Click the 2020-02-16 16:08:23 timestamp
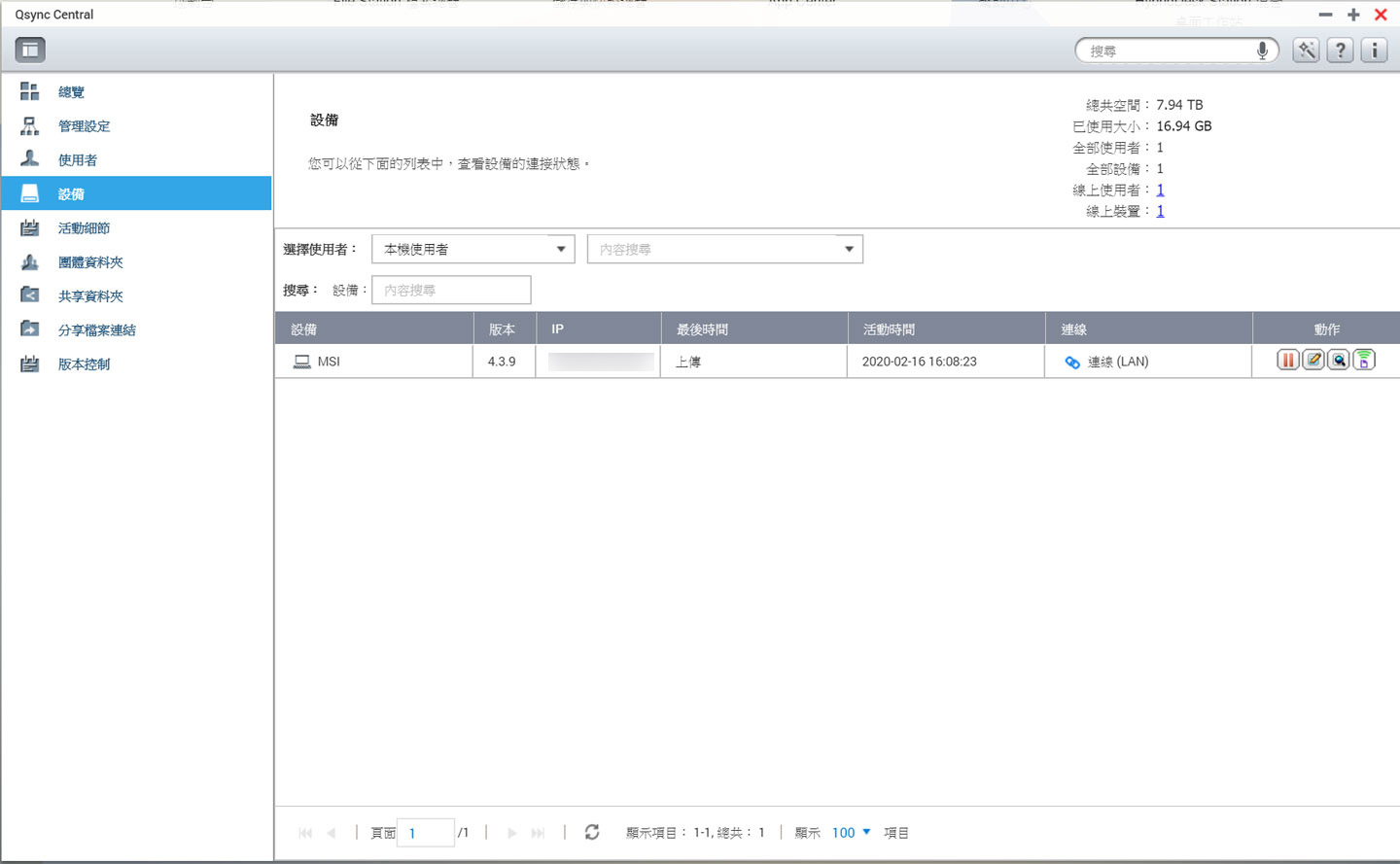The width and height of the screenshot is (1400, 864). 919,362
